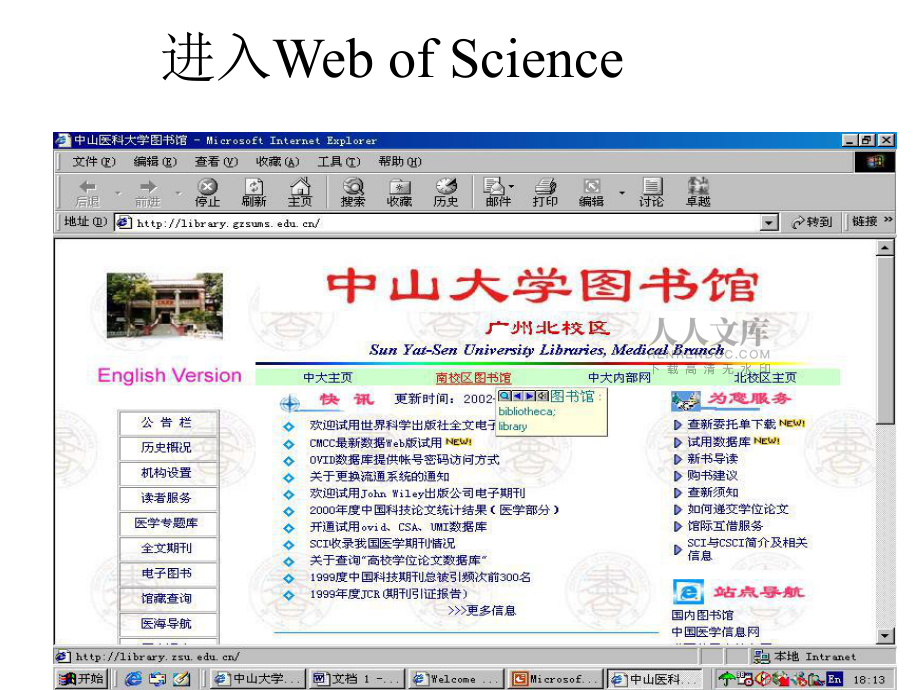The width and height of the screenshot is (920, 690).
Task: Click the Stop (停止) toolbar icon
Action: coord(207,192)
